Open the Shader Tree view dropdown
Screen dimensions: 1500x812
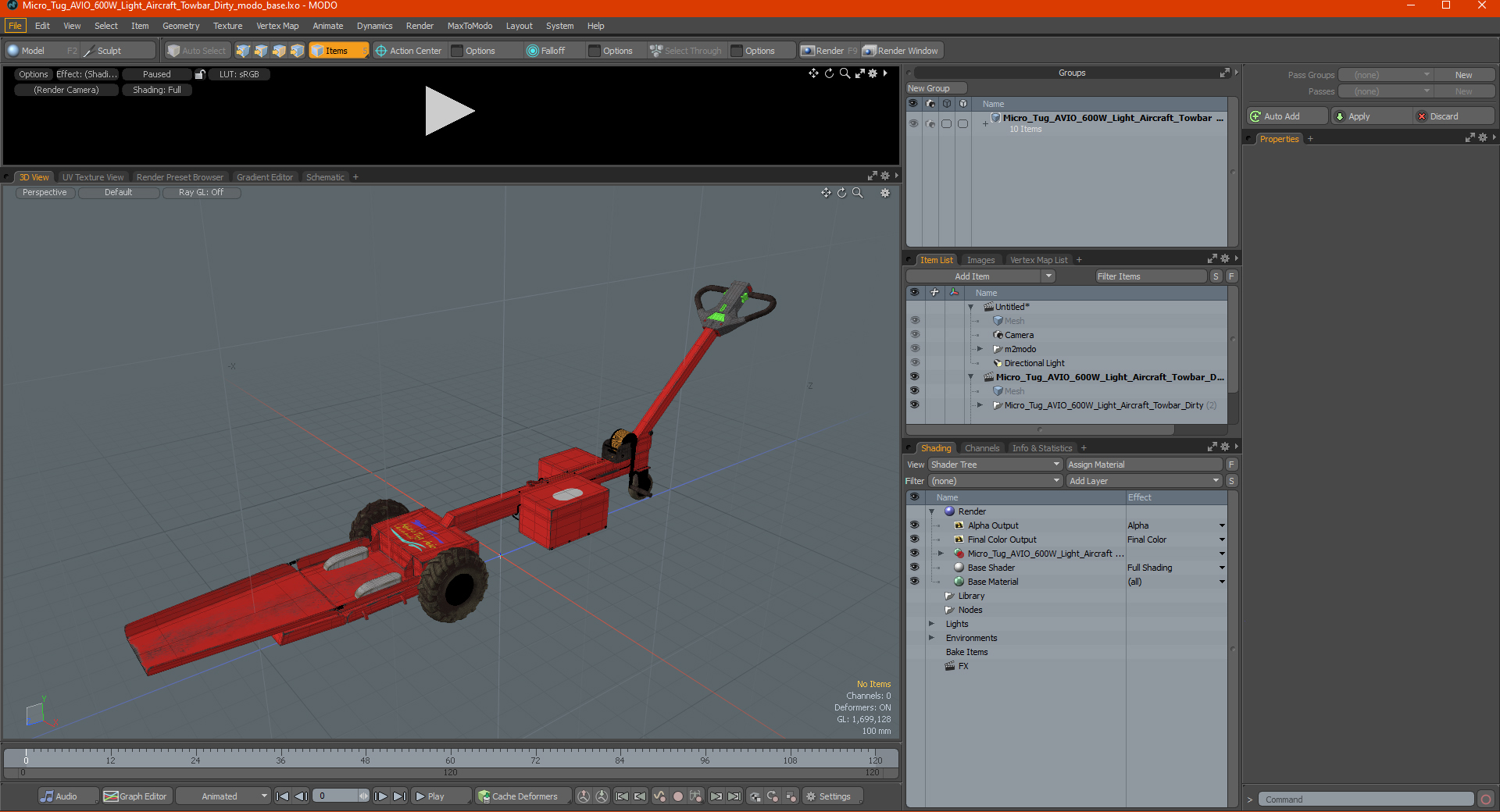995,465
